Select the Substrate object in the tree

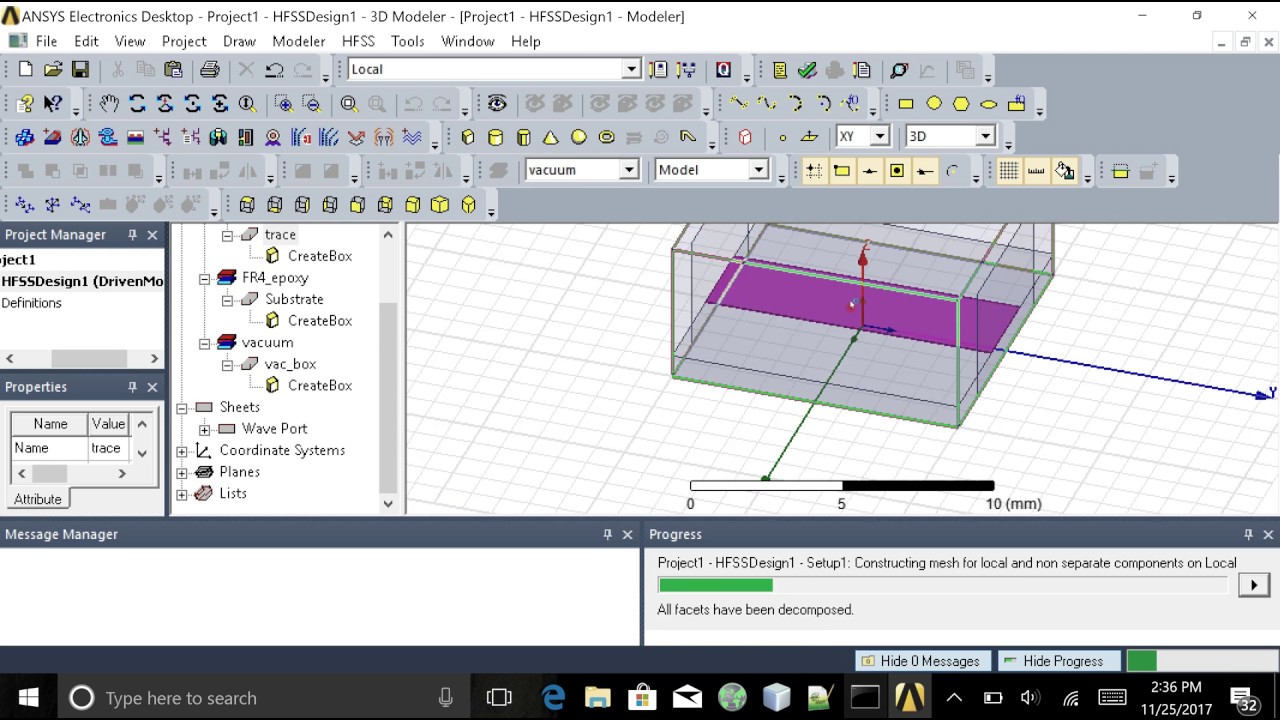tap(294, 299)
